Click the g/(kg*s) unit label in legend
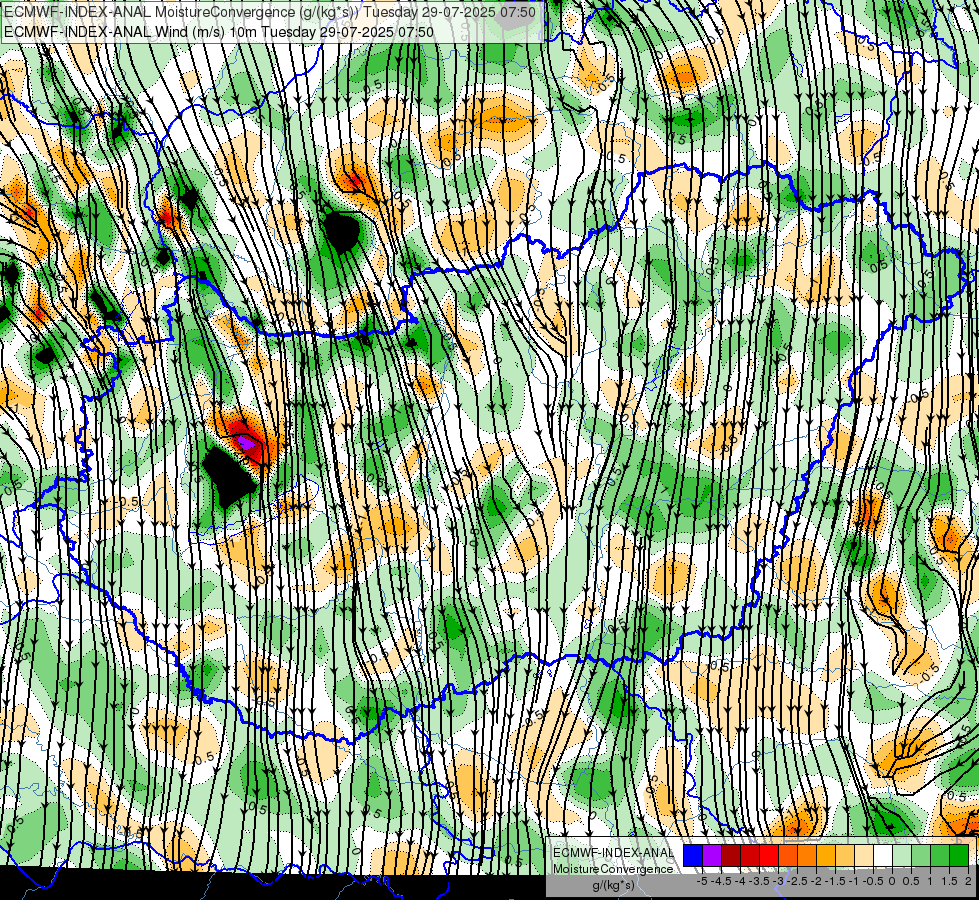The width and height of the screenshot is (979, 900). click(x=613, y=886)
